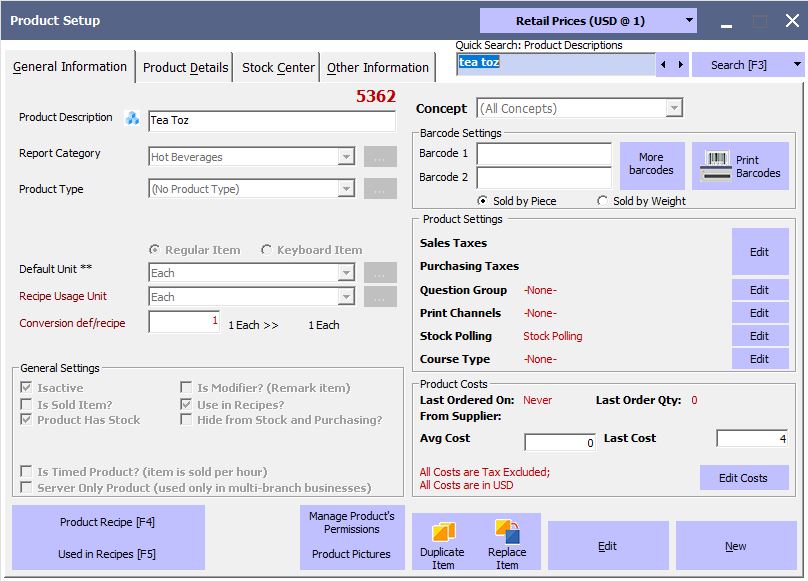Toggle the Isactive checkbox

26,387
